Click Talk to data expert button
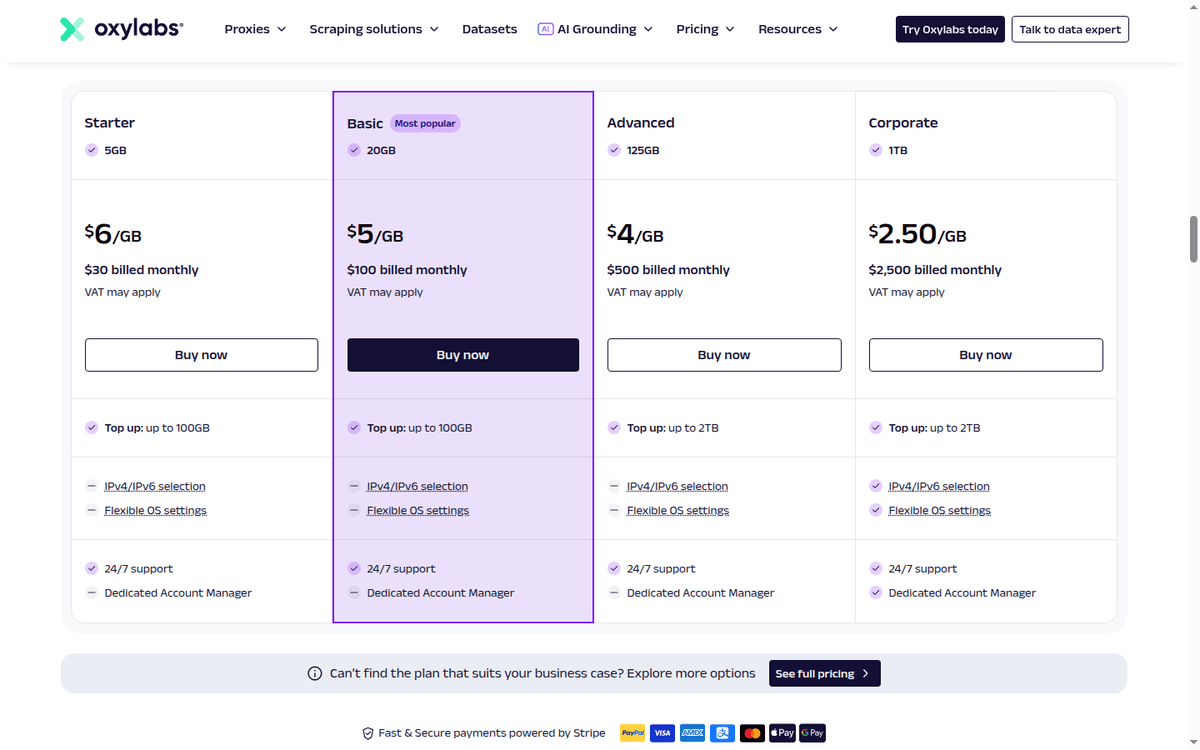The image size is (1200, 750). tap(1070, 29)
